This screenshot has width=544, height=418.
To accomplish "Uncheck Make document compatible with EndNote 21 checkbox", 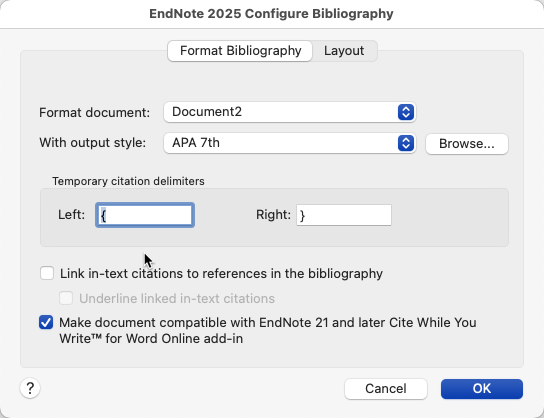I will (x=46, y=323).
